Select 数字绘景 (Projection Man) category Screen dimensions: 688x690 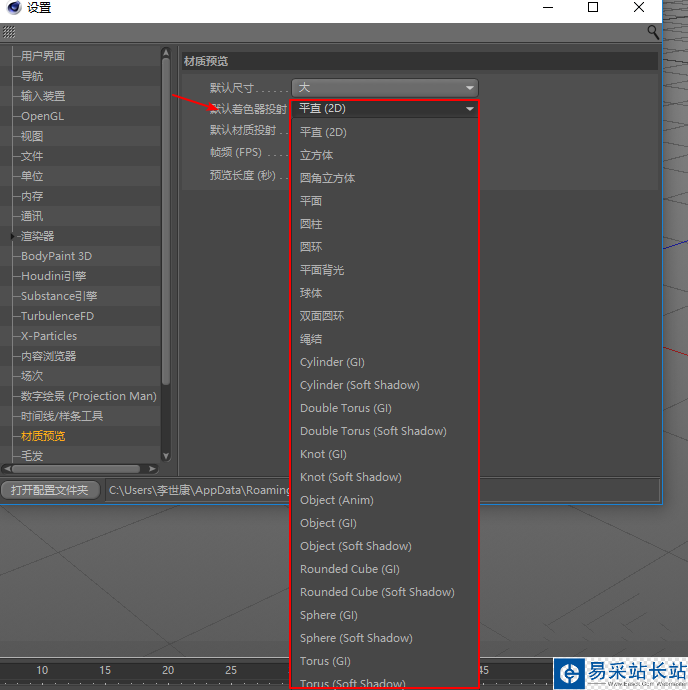(88, 396)
